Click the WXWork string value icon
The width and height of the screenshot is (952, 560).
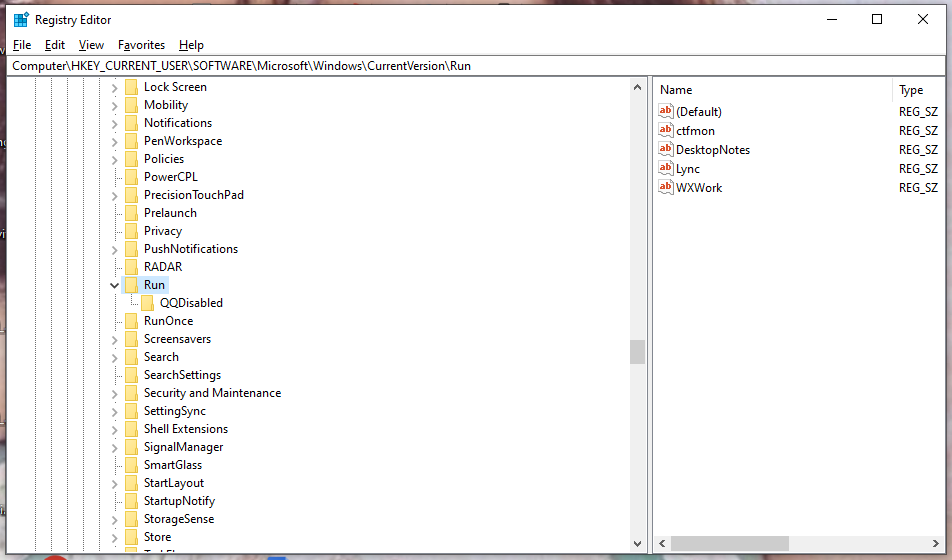click(x=666, y=187)
